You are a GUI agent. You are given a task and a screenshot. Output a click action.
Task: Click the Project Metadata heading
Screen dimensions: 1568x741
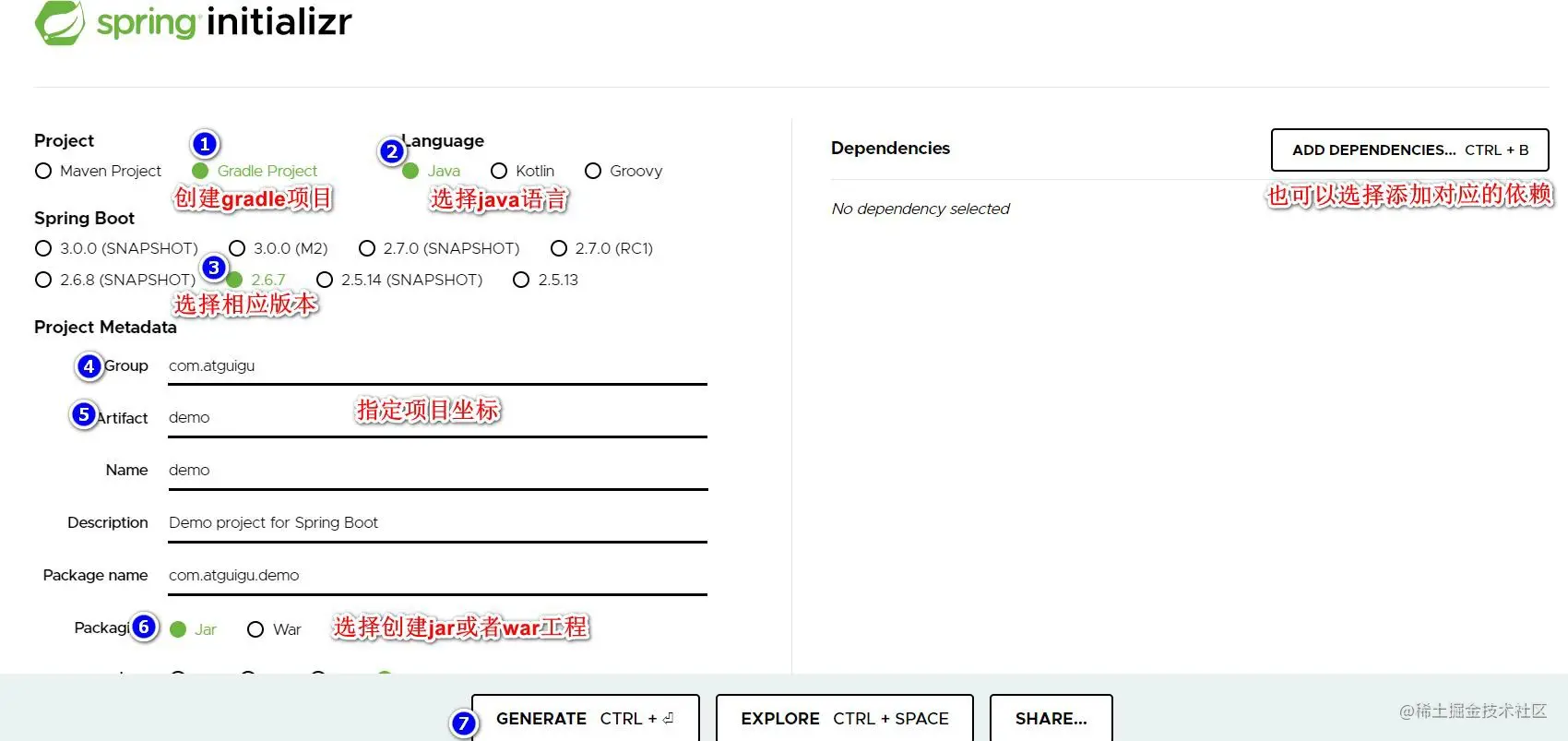coord(105,327)
